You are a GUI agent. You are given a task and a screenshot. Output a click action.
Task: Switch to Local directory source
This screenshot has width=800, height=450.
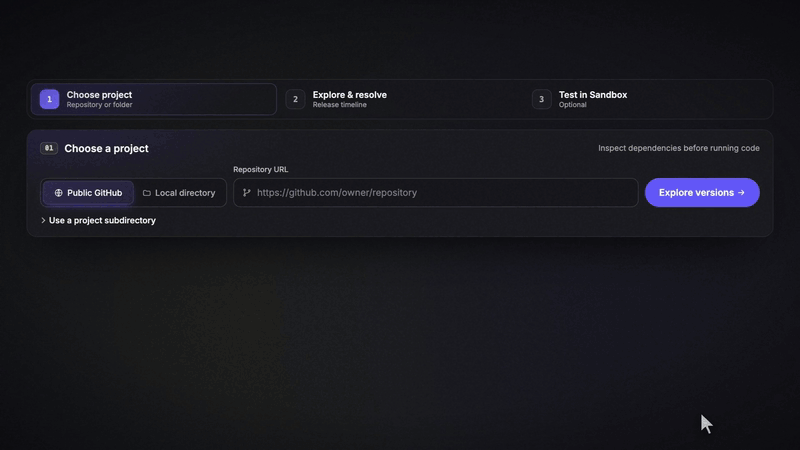(179, 193)
